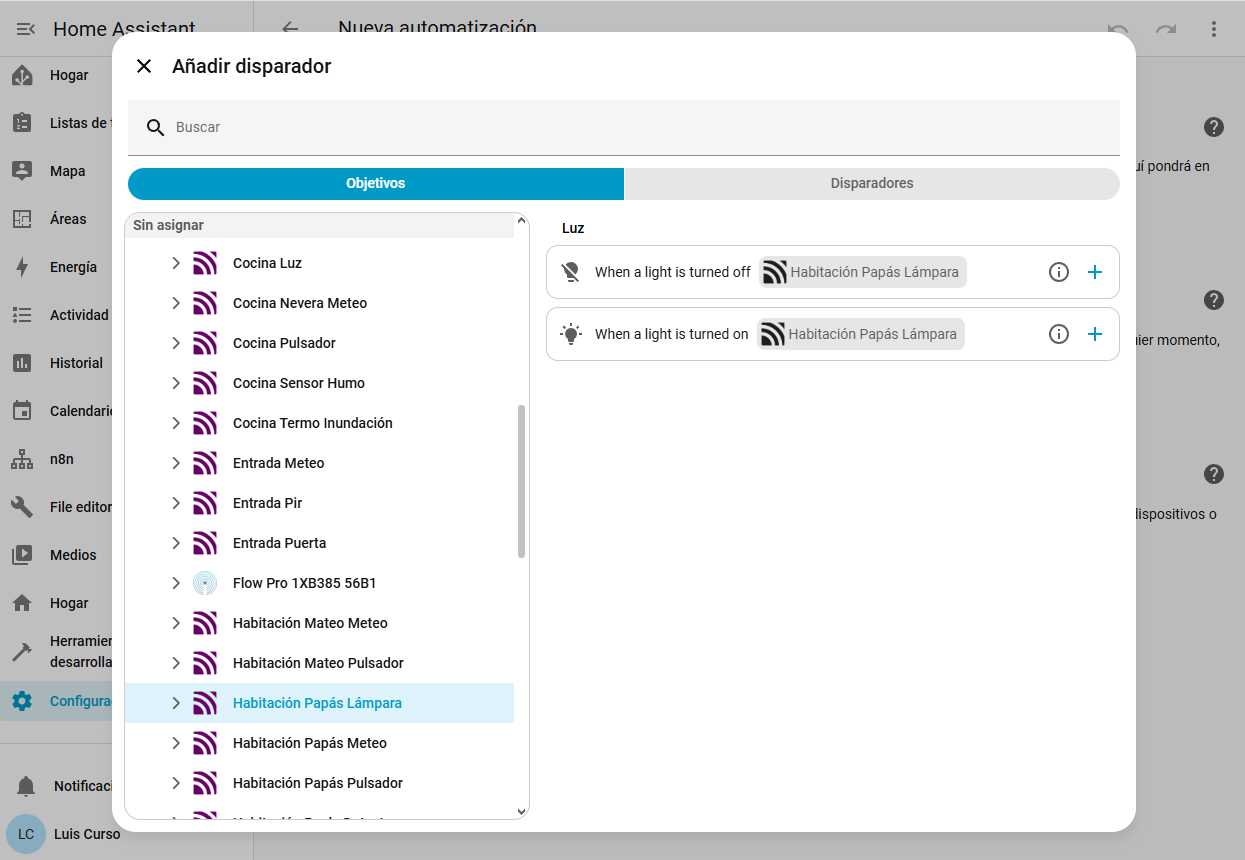Click the Flow Pro device icon
This screenshot has width=1245, height=860.
pos(205,583)
